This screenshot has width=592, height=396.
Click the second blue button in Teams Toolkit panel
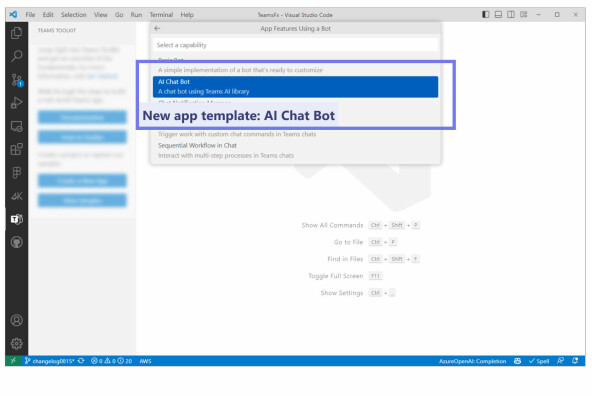pos(82,137)
